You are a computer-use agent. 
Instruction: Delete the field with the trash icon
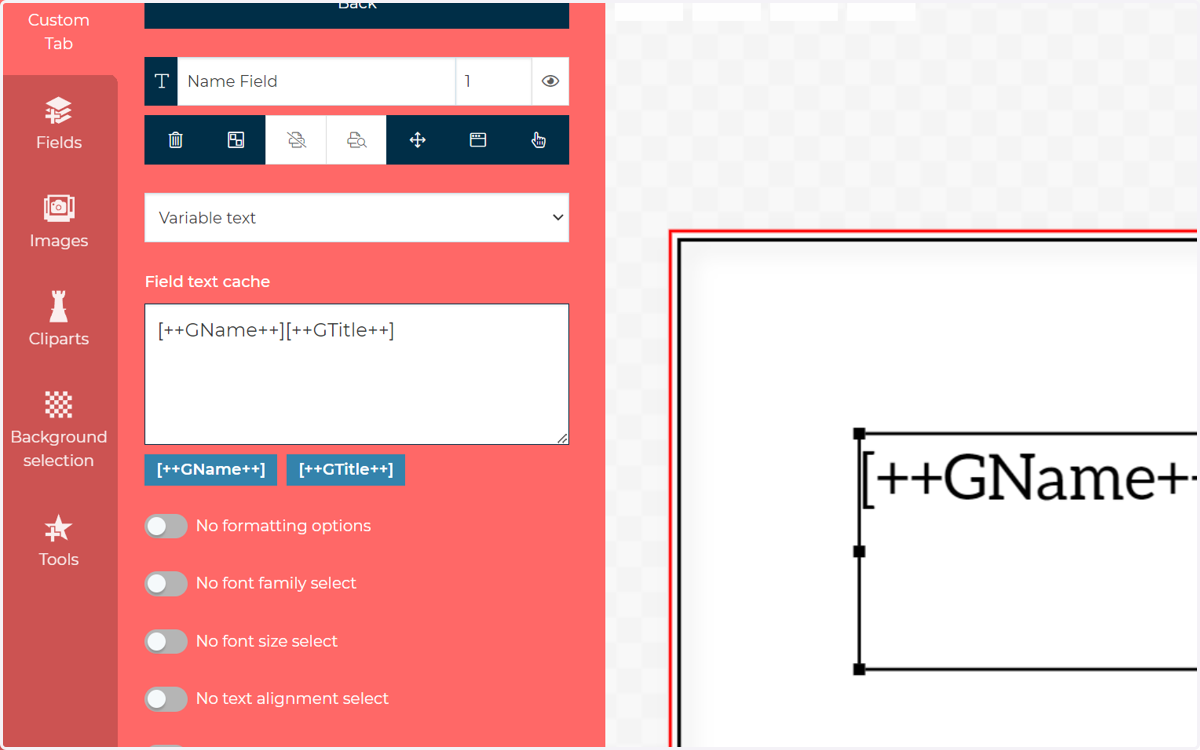tap(175, 140)
